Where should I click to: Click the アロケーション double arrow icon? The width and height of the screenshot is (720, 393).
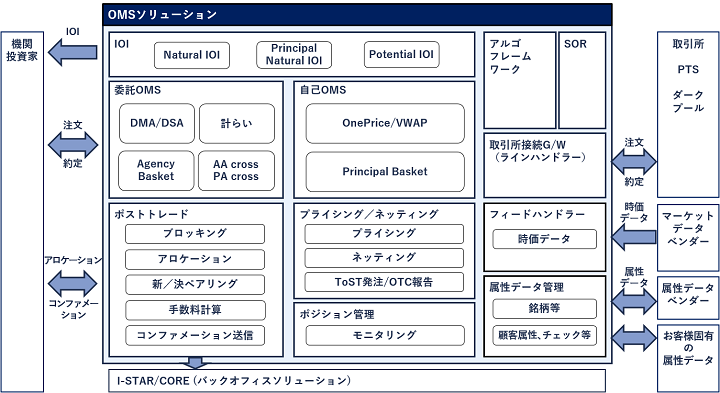coord(73,283)
